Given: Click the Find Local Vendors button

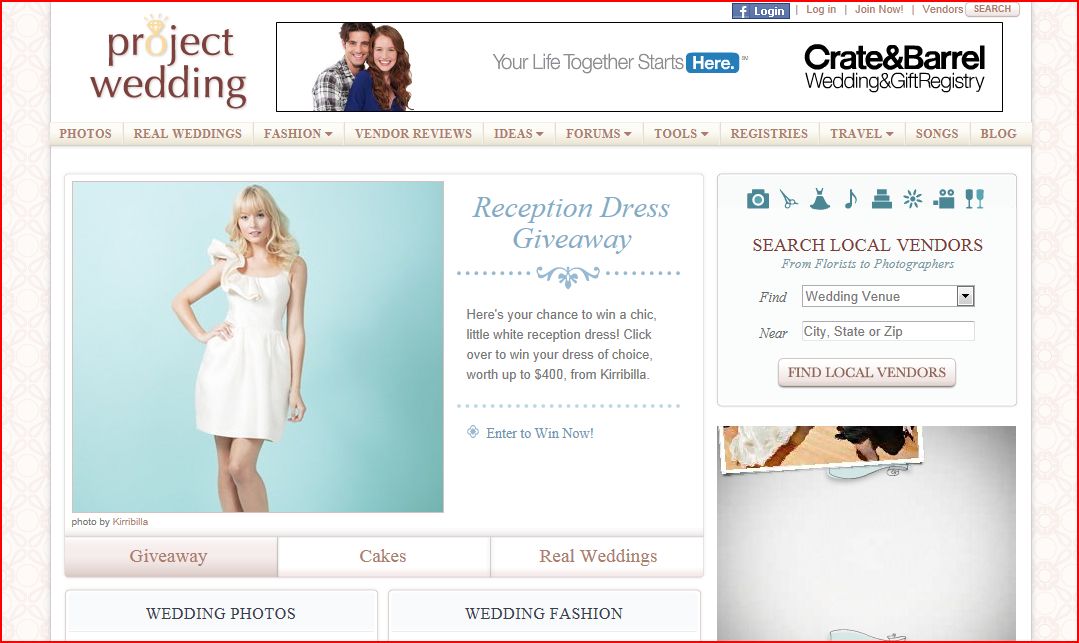Looking at the screenshot, I should click(866, 373).
